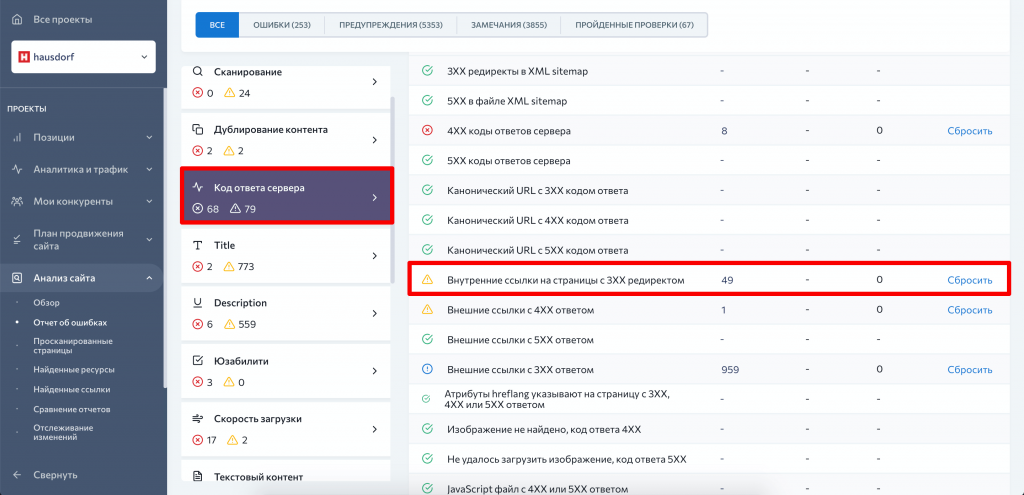The height and width of the screenshot is (495, 1024).
Task: Click Сбросить for Внешние ссылки с 3XX ответом
Action: pyautogui.click(x=969, y=370)
